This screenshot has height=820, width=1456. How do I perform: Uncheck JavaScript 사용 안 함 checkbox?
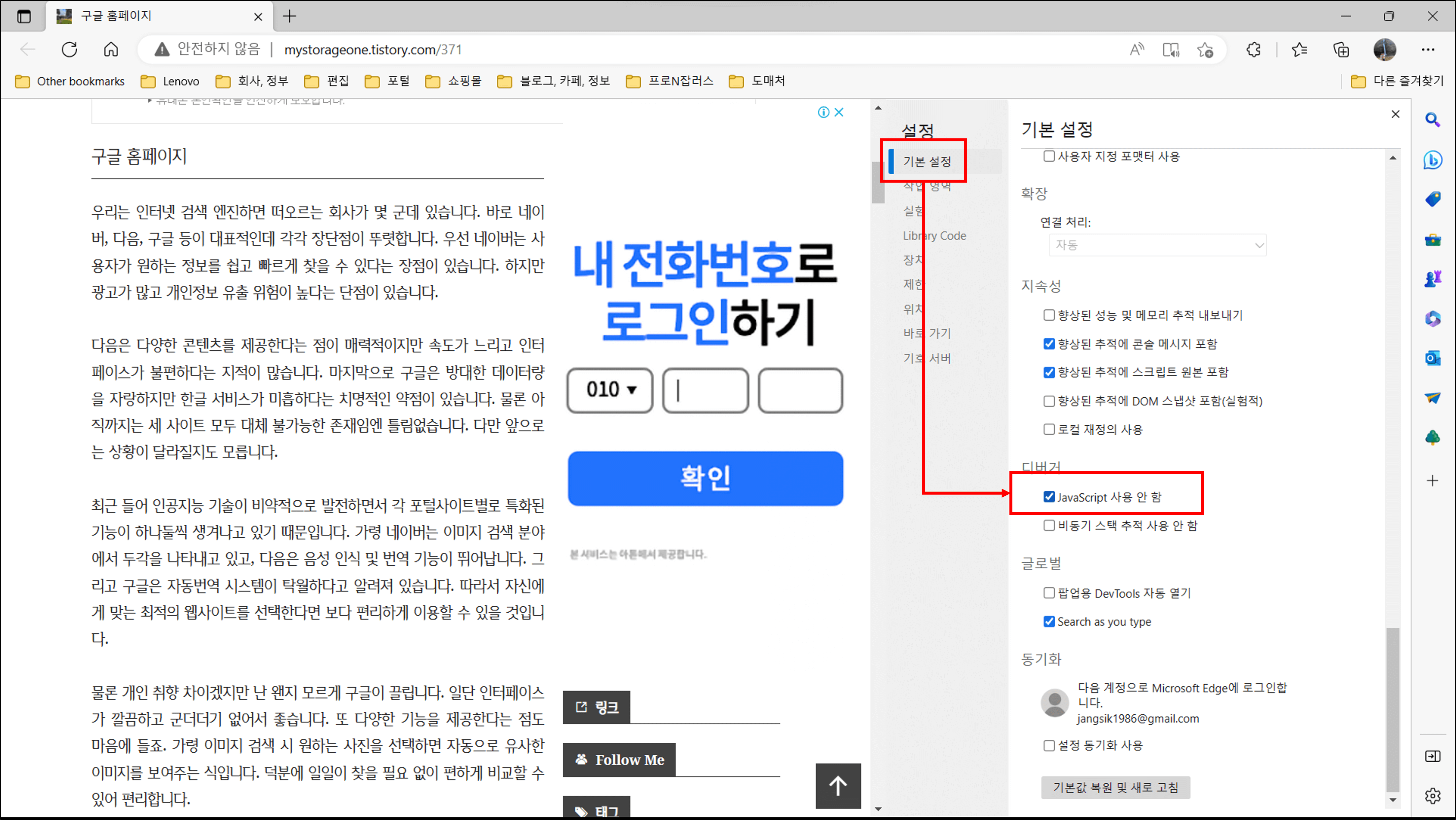[x=1049, y=497]
